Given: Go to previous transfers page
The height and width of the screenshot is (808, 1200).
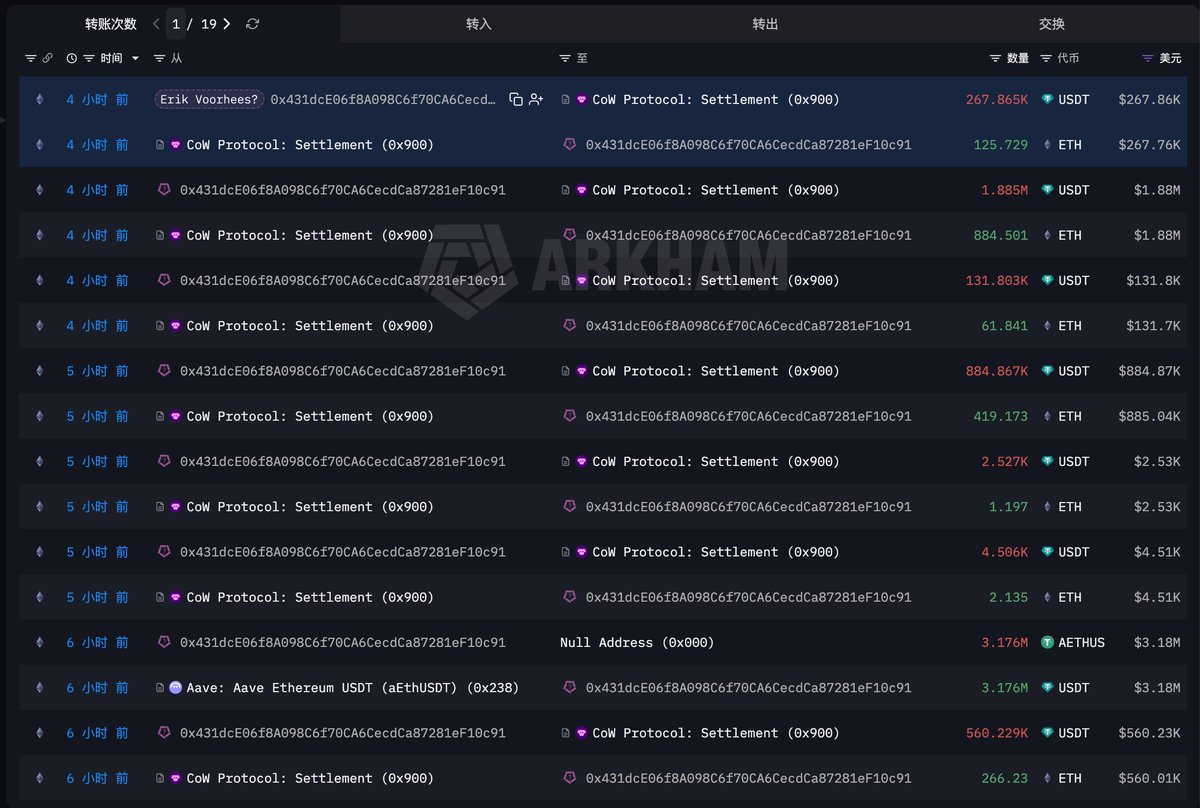Looking at the screenshot, I should pos(156,23).
